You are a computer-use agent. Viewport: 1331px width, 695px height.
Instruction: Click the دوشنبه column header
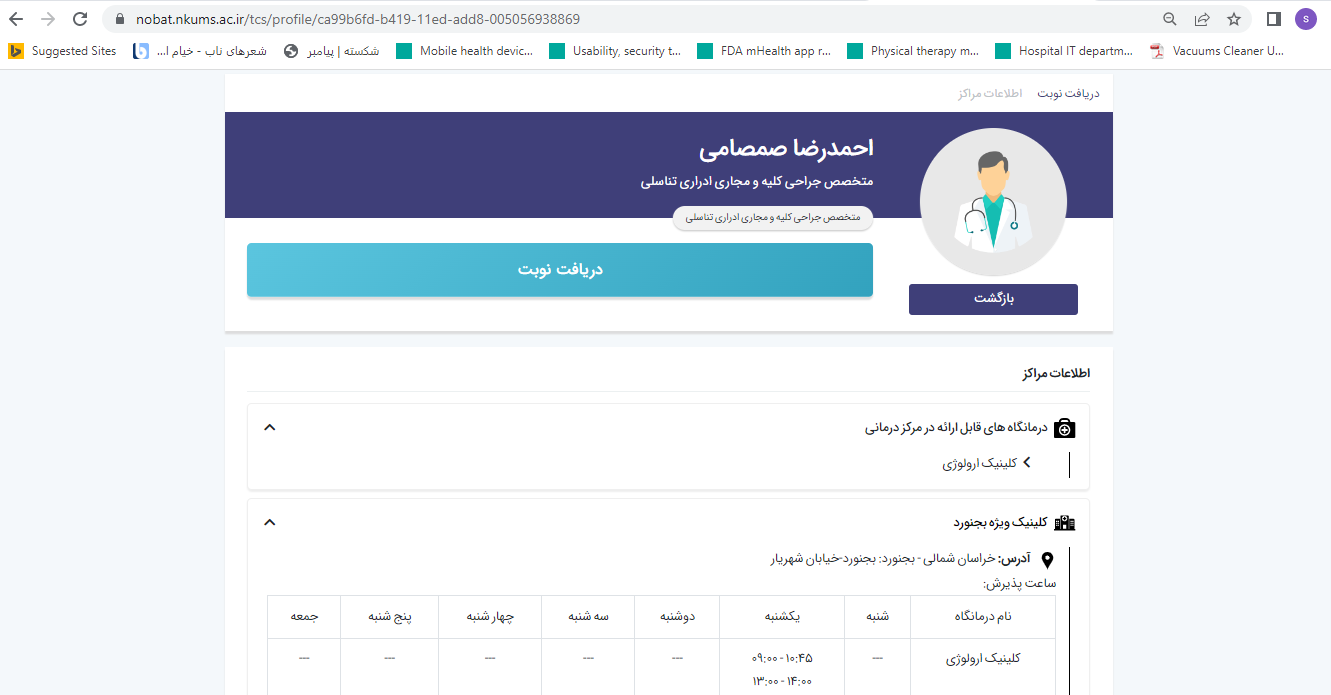pos(677,617)
